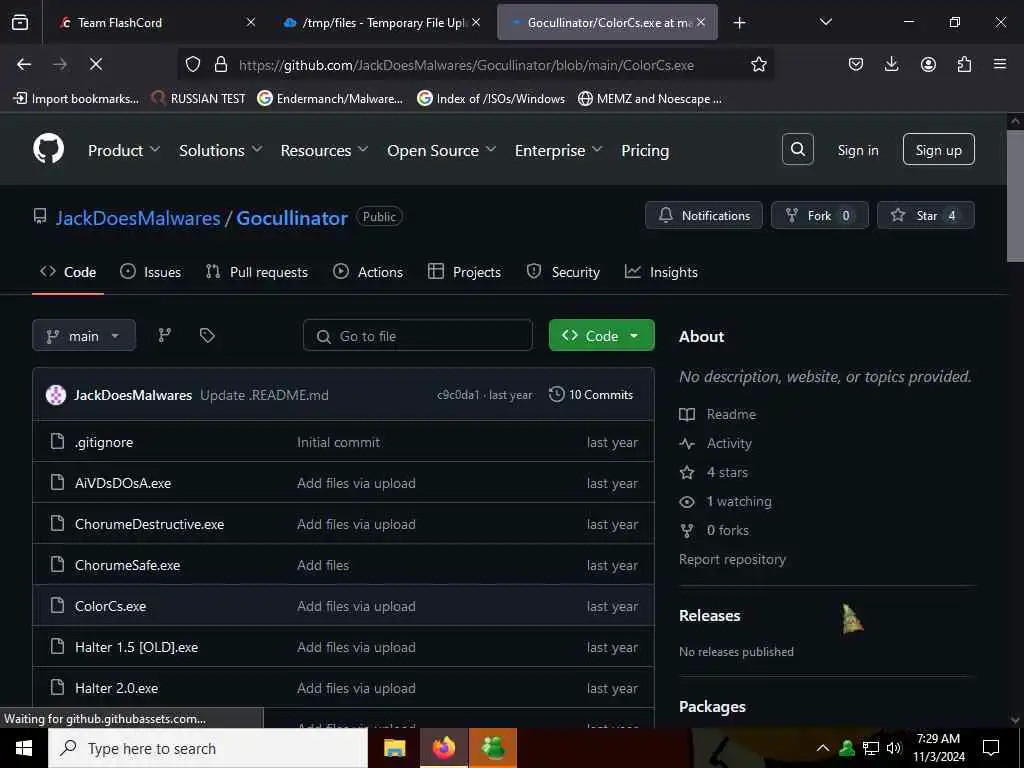Click the Go to file search field

point(418,336)
